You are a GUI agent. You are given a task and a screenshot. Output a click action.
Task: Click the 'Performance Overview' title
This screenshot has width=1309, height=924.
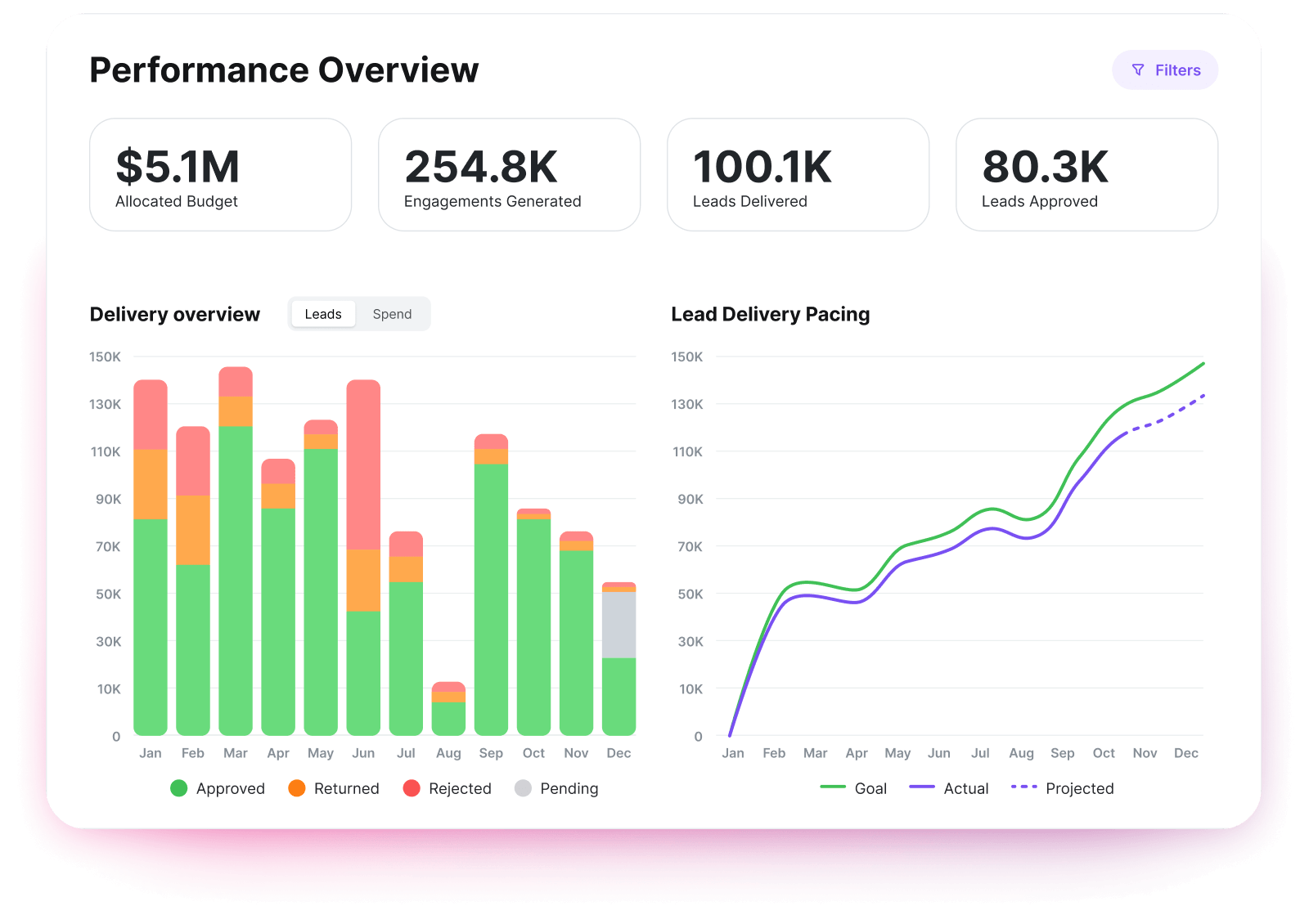pyautogui.click(x=284, y=70)
